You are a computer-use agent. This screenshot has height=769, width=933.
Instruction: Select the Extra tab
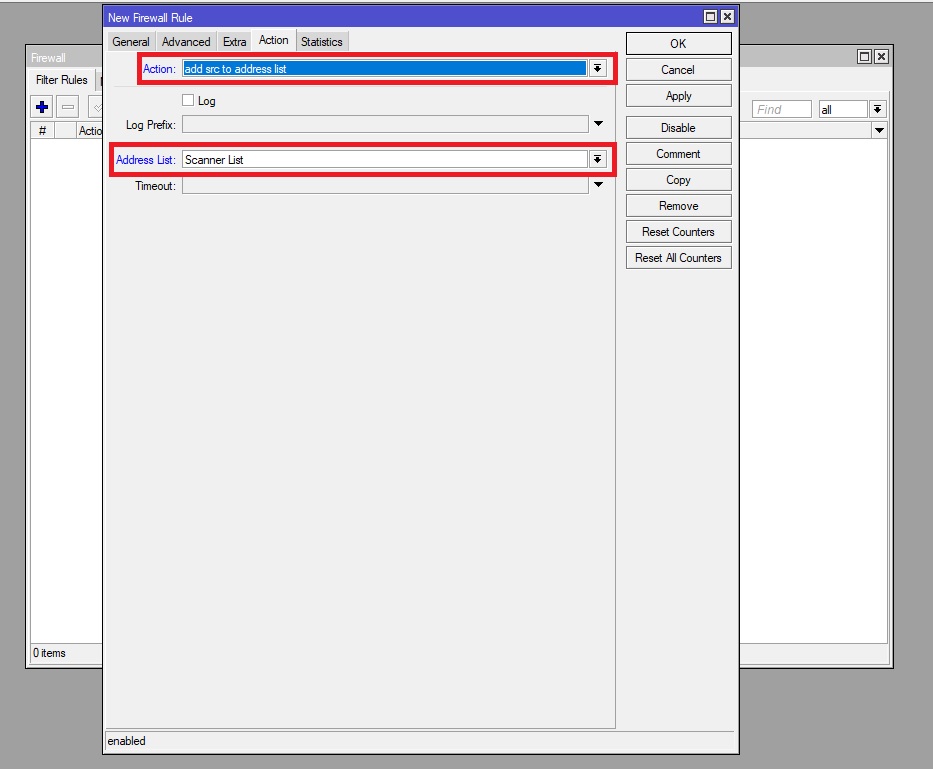coord(234,41)
